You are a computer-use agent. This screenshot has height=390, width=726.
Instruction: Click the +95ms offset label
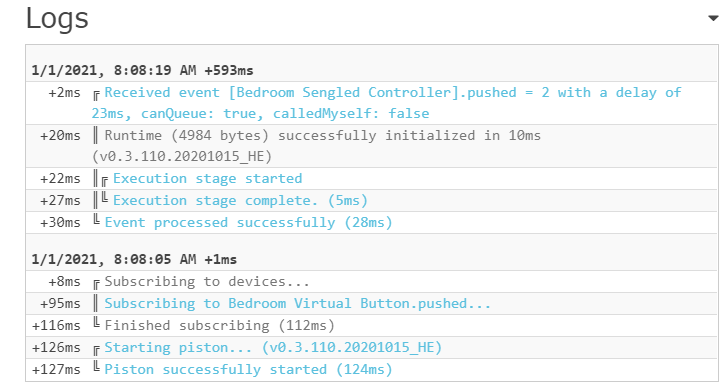pos(60,303)
